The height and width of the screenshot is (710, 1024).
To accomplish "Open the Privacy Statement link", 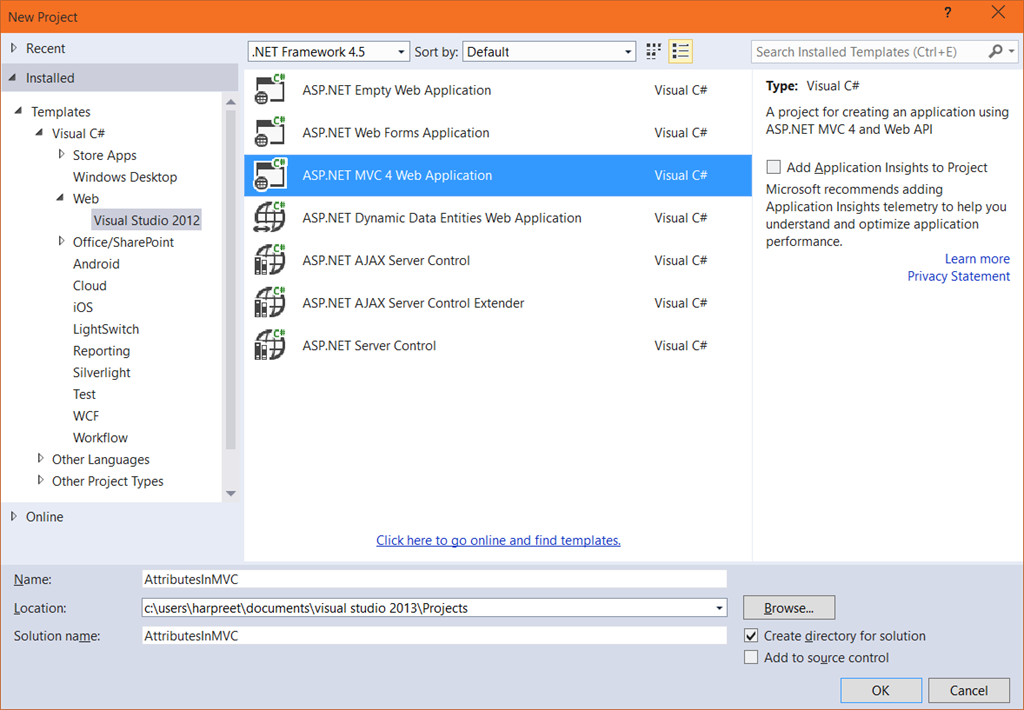I will [x=958, y=276].
